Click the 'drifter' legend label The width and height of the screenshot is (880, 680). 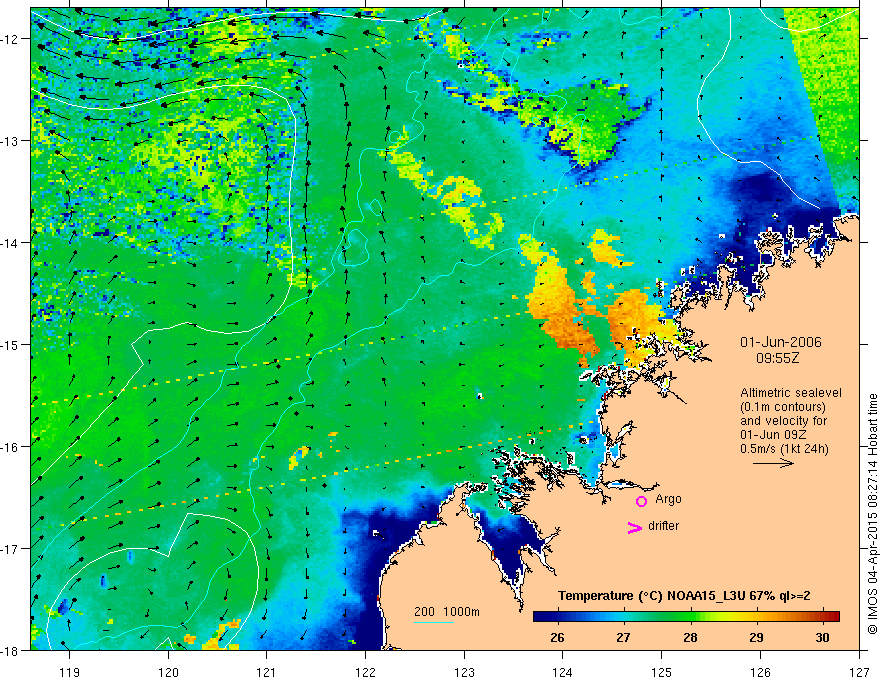tap(663, 526)
